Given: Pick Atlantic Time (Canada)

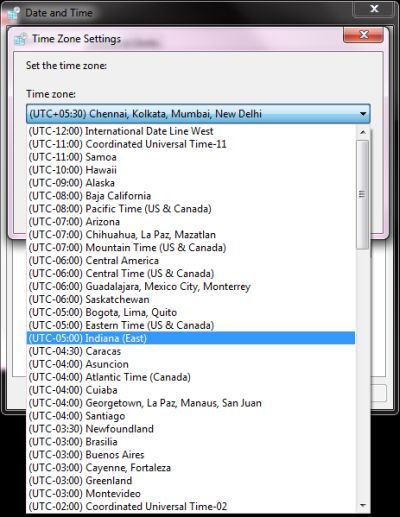Looking at the screenshot, I should (191, 377).
